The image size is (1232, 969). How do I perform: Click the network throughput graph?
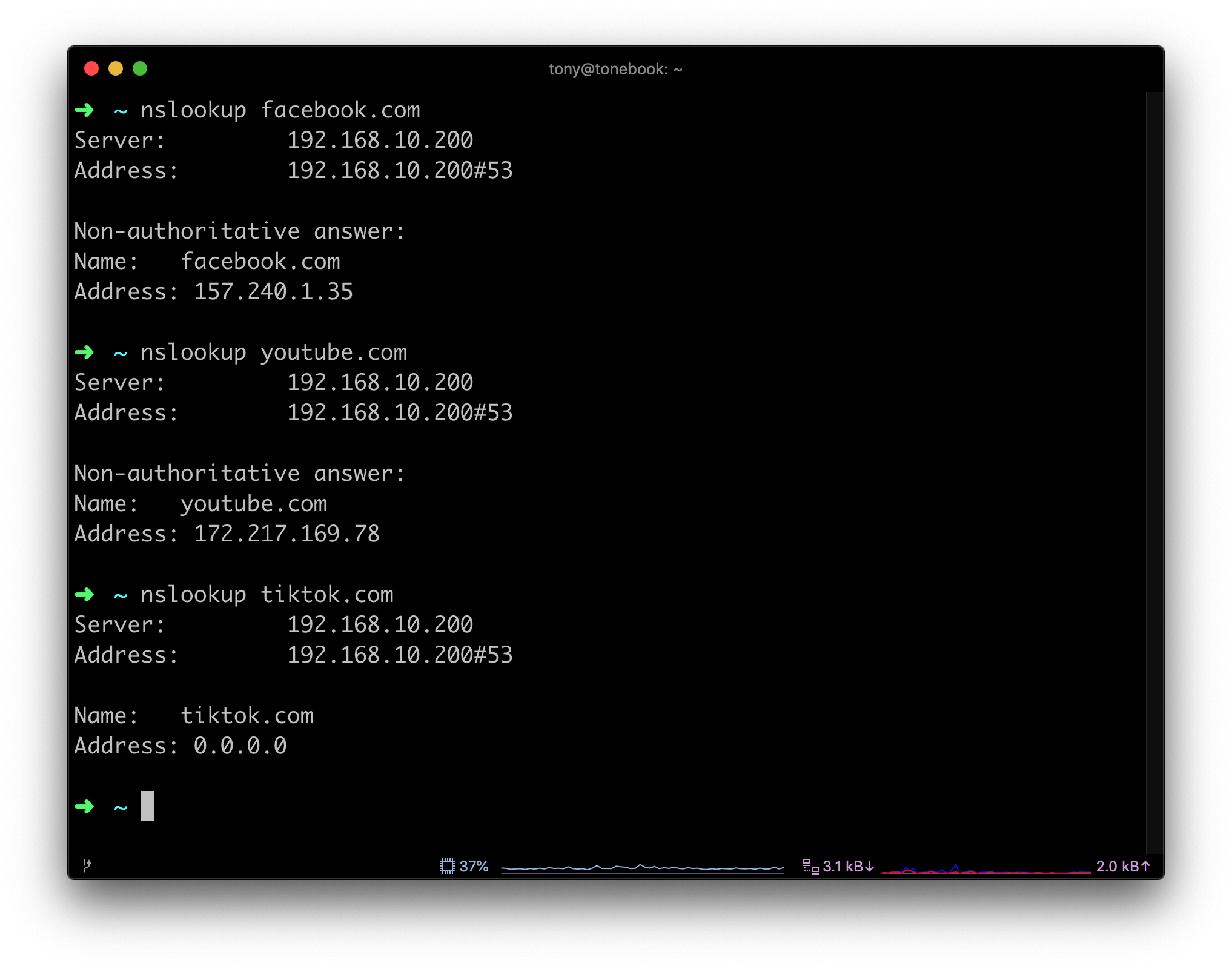pos(985,868)
